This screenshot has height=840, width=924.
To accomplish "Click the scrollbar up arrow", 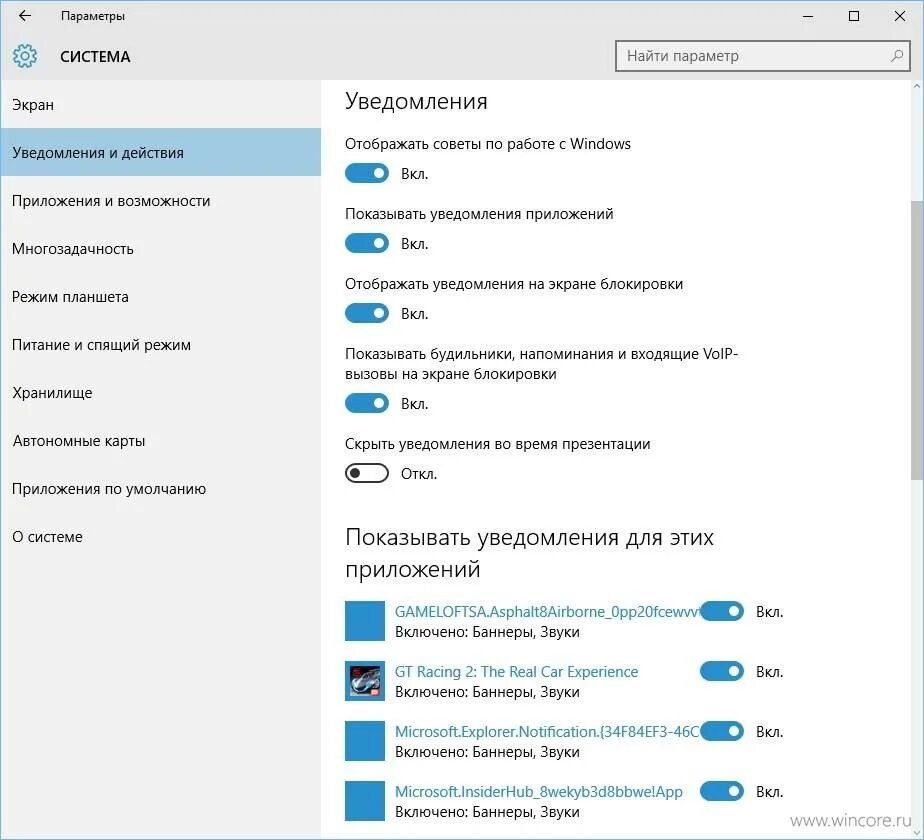I will (x=917, y=87).
